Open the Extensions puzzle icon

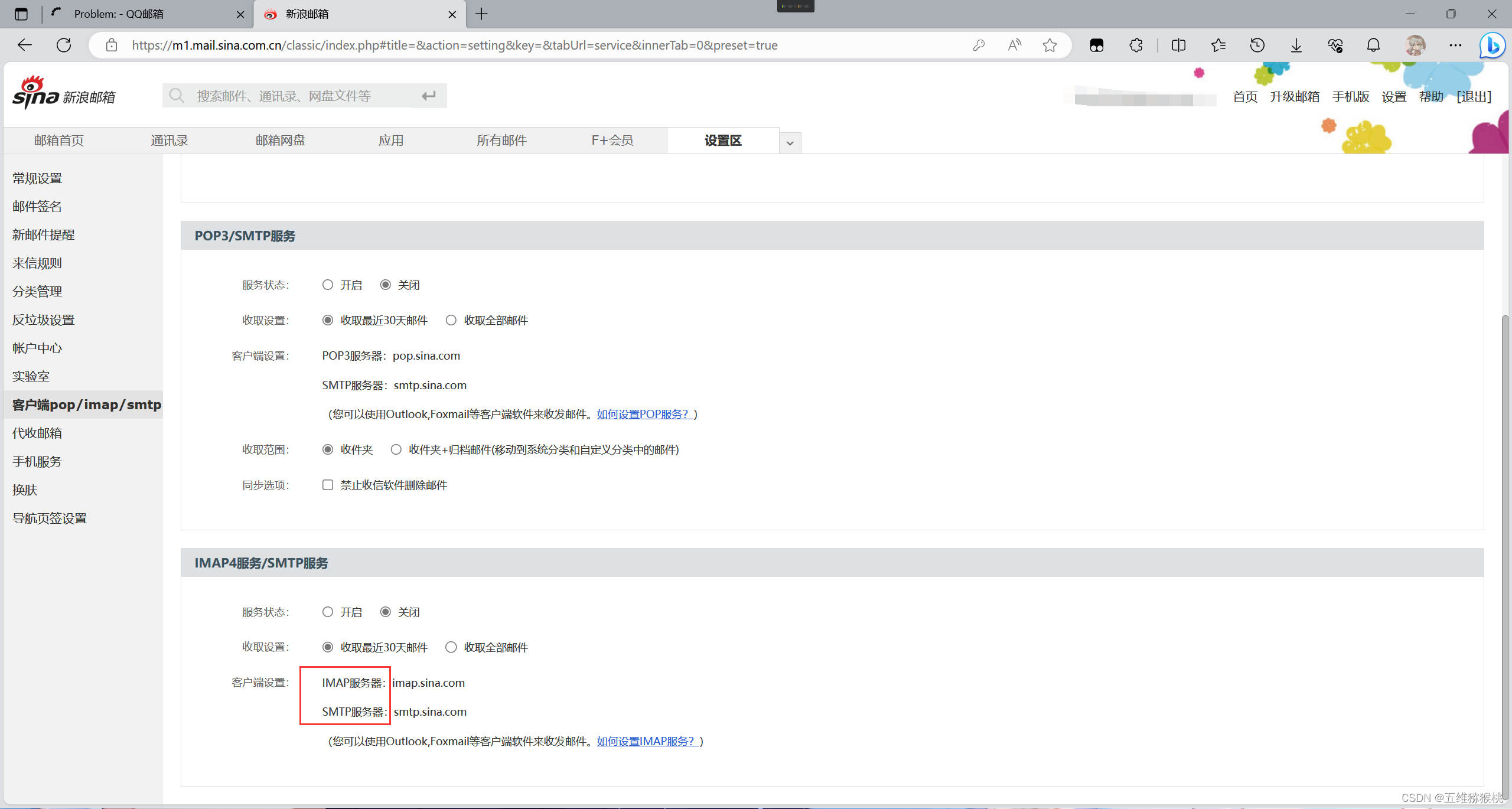tap(1136, 45)
